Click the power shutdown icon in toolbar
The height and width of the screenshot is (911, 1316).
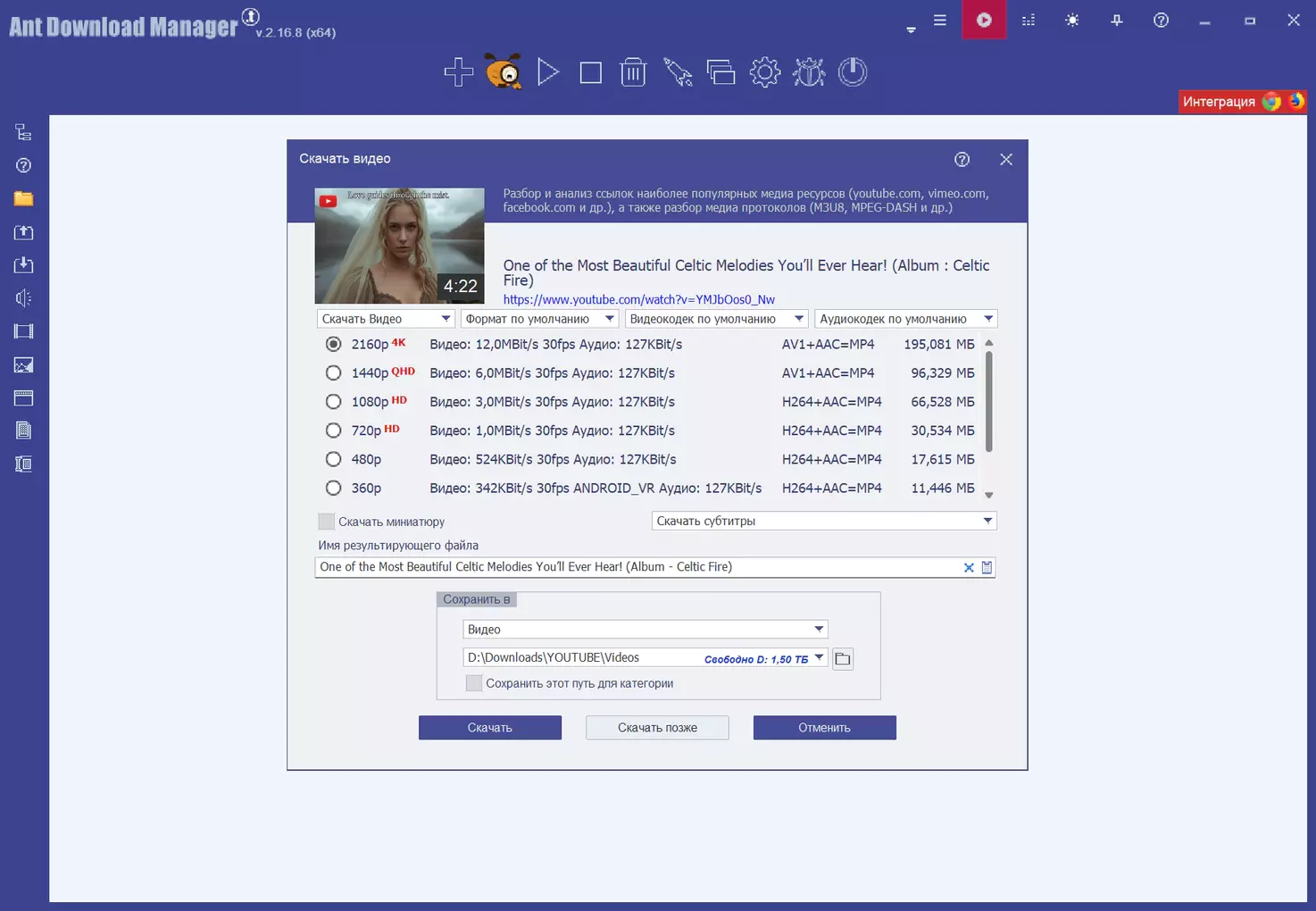click(x=853, y=72)
